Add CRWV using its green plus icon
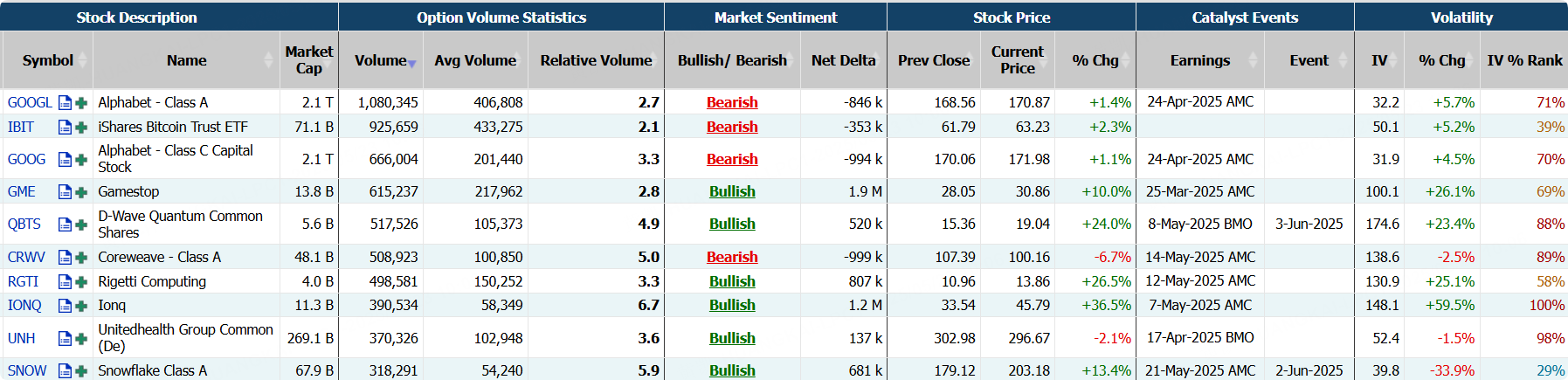Screen dimensions: 1568x380 81,258
